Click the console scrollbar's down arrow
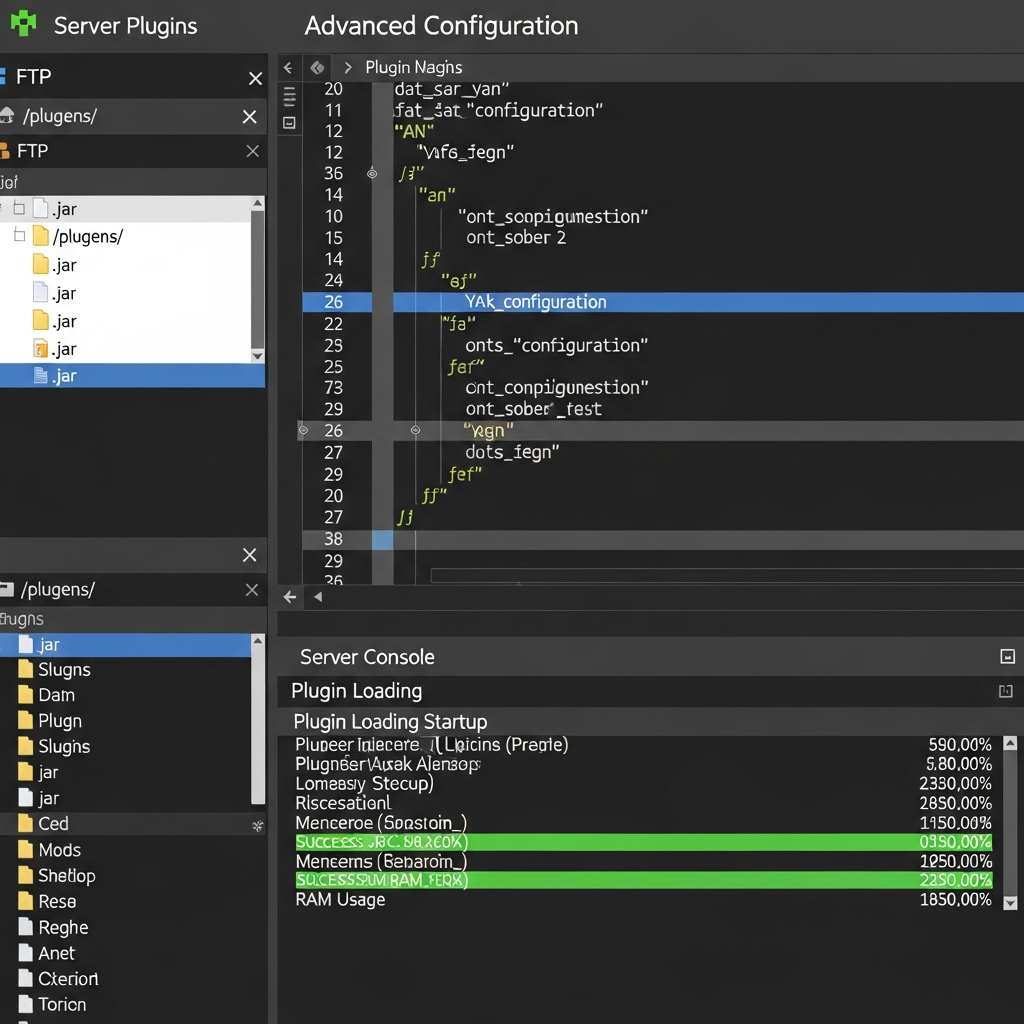This screenshot has width=1024, height=1024. pos(1010,903)
